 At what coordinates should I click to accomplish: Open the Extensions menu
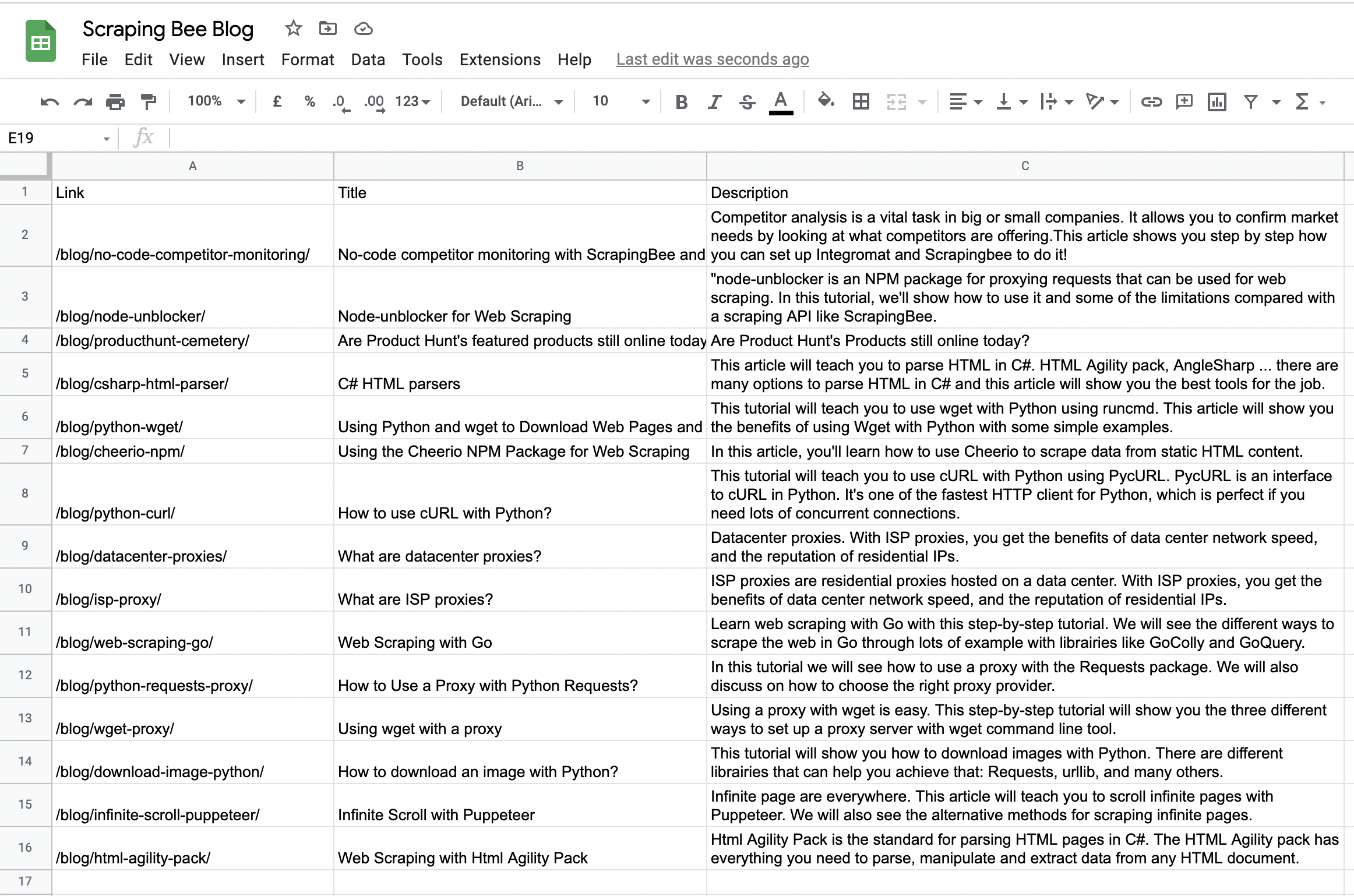click(x=500, y=59)
